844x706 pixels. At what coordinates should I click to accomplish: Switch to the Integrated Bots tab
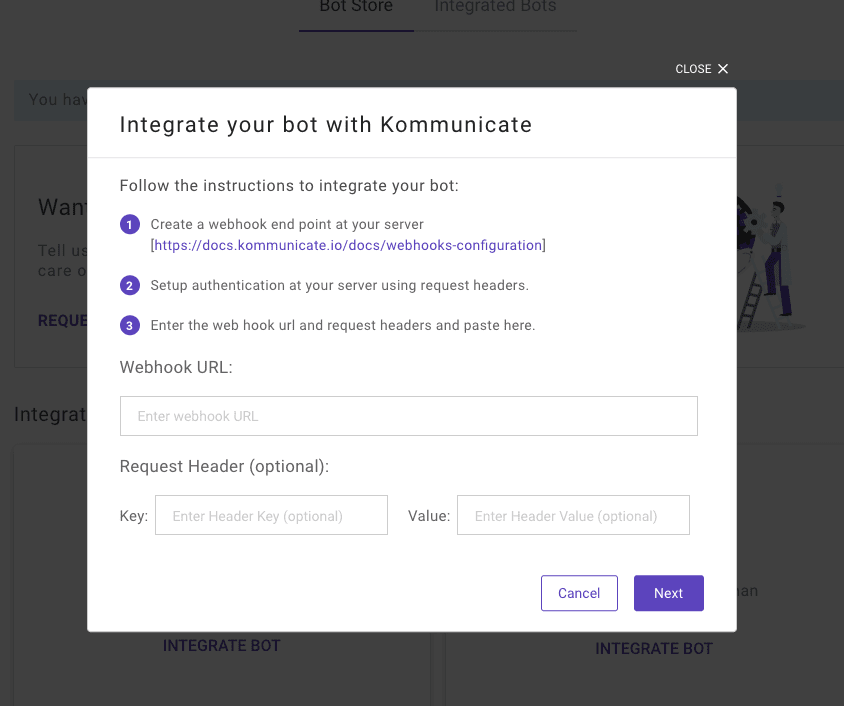495,8
